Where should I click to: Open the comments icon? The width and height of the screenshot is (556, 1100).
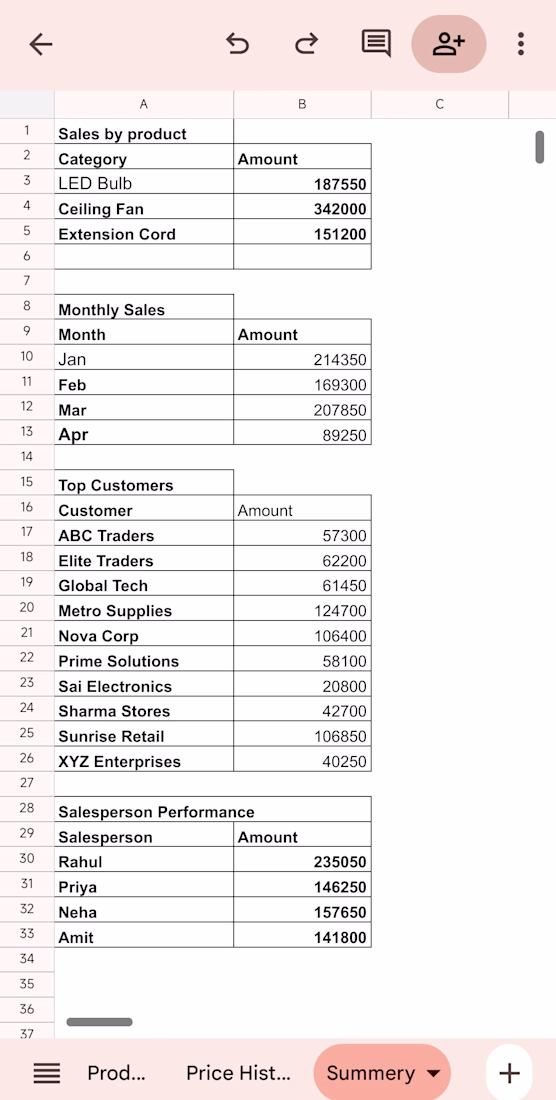pos(376,43)
